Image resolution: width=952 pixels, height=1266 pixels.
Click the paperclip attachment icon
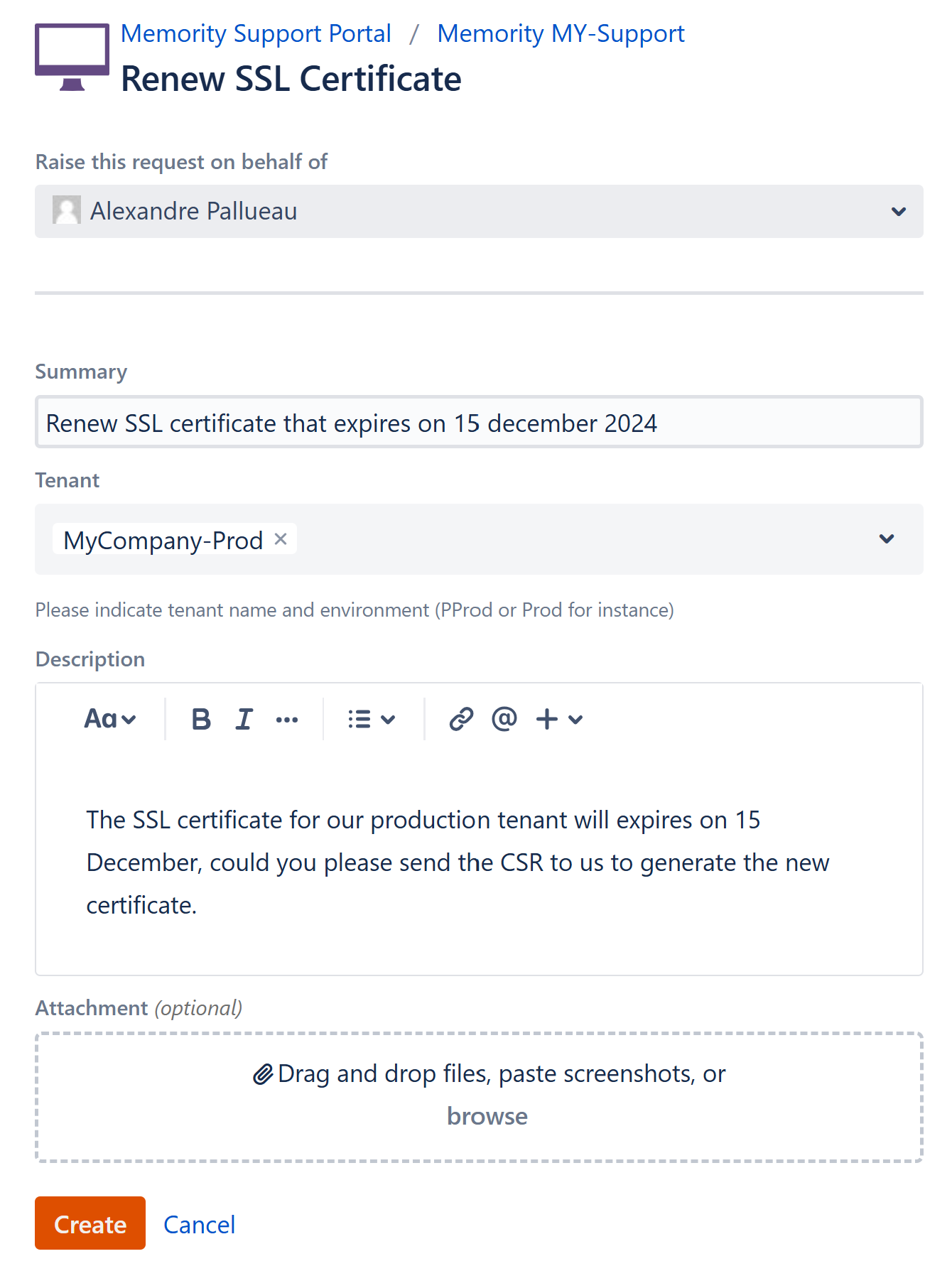coord(263,1074)
